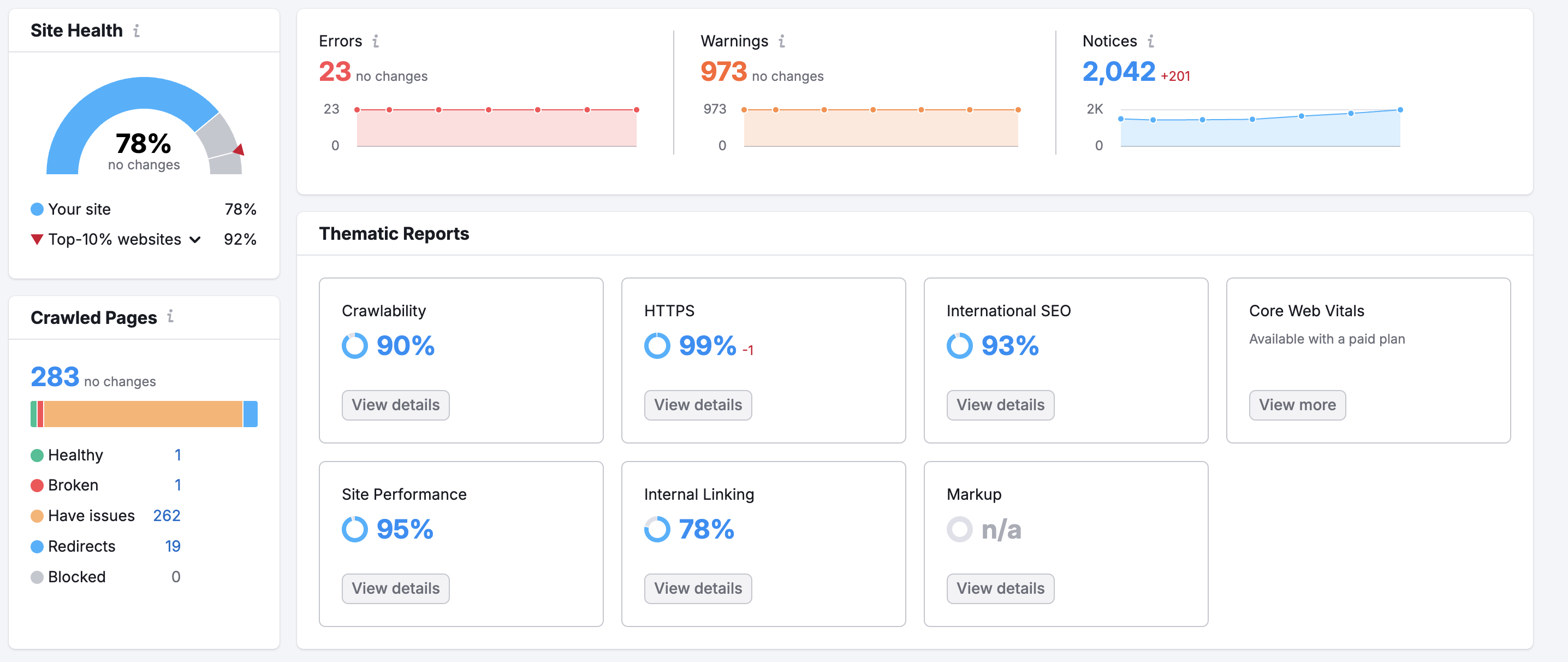Open HTTPS View details

coord(698,405)
